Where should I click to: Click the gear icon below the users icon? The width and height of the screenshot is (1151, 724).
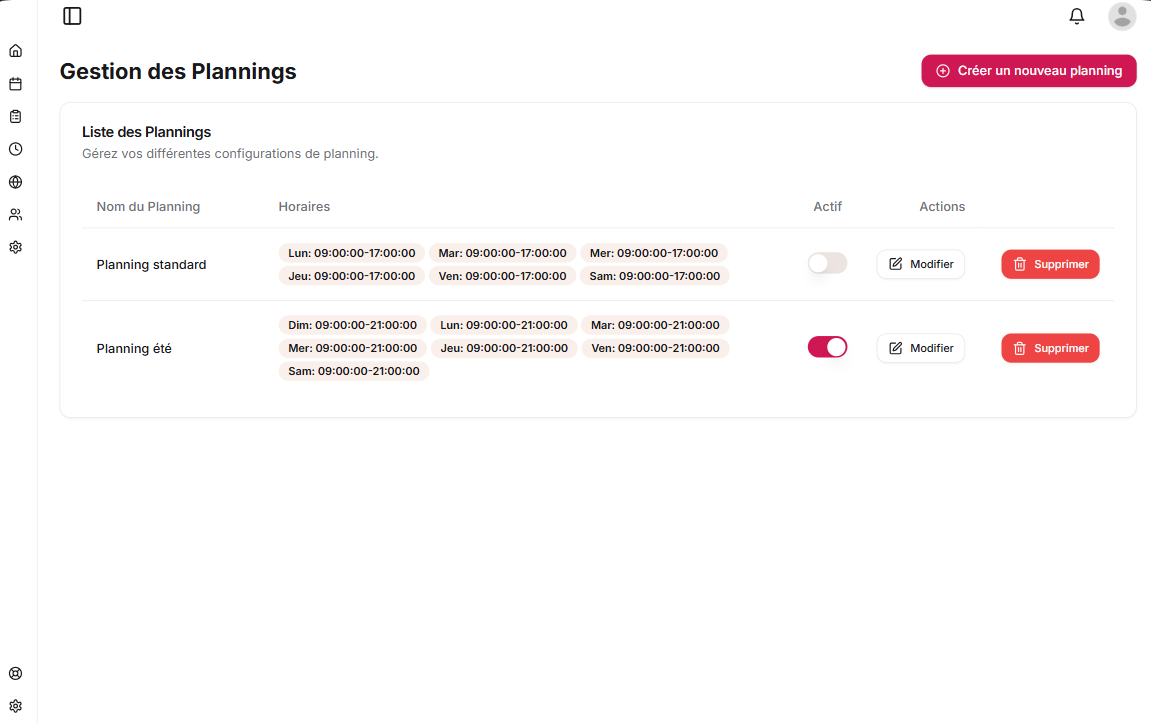click(15, 247)
